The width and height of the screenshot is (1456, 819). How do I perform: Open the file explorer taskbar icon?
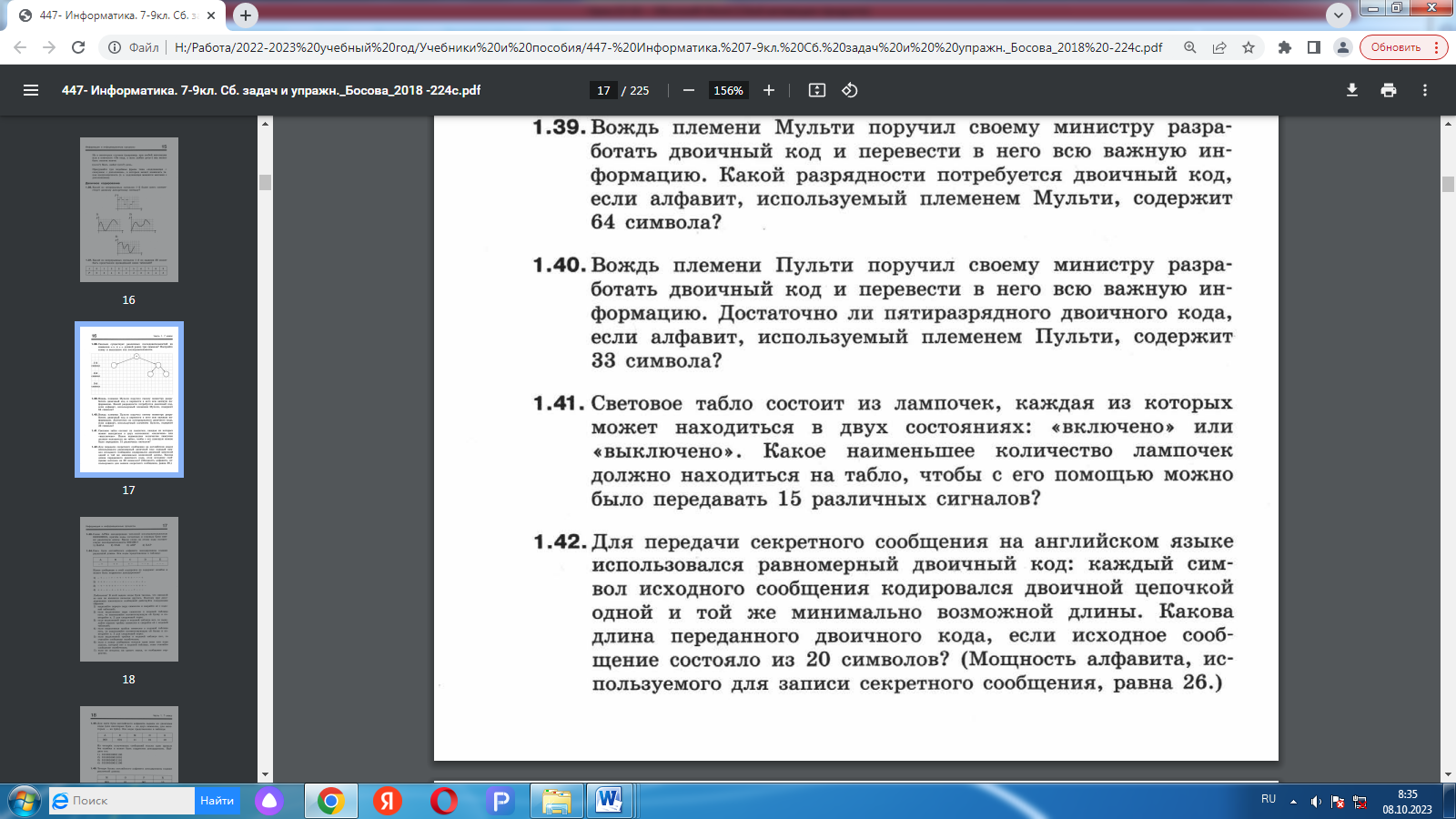[x=556, y=801]
